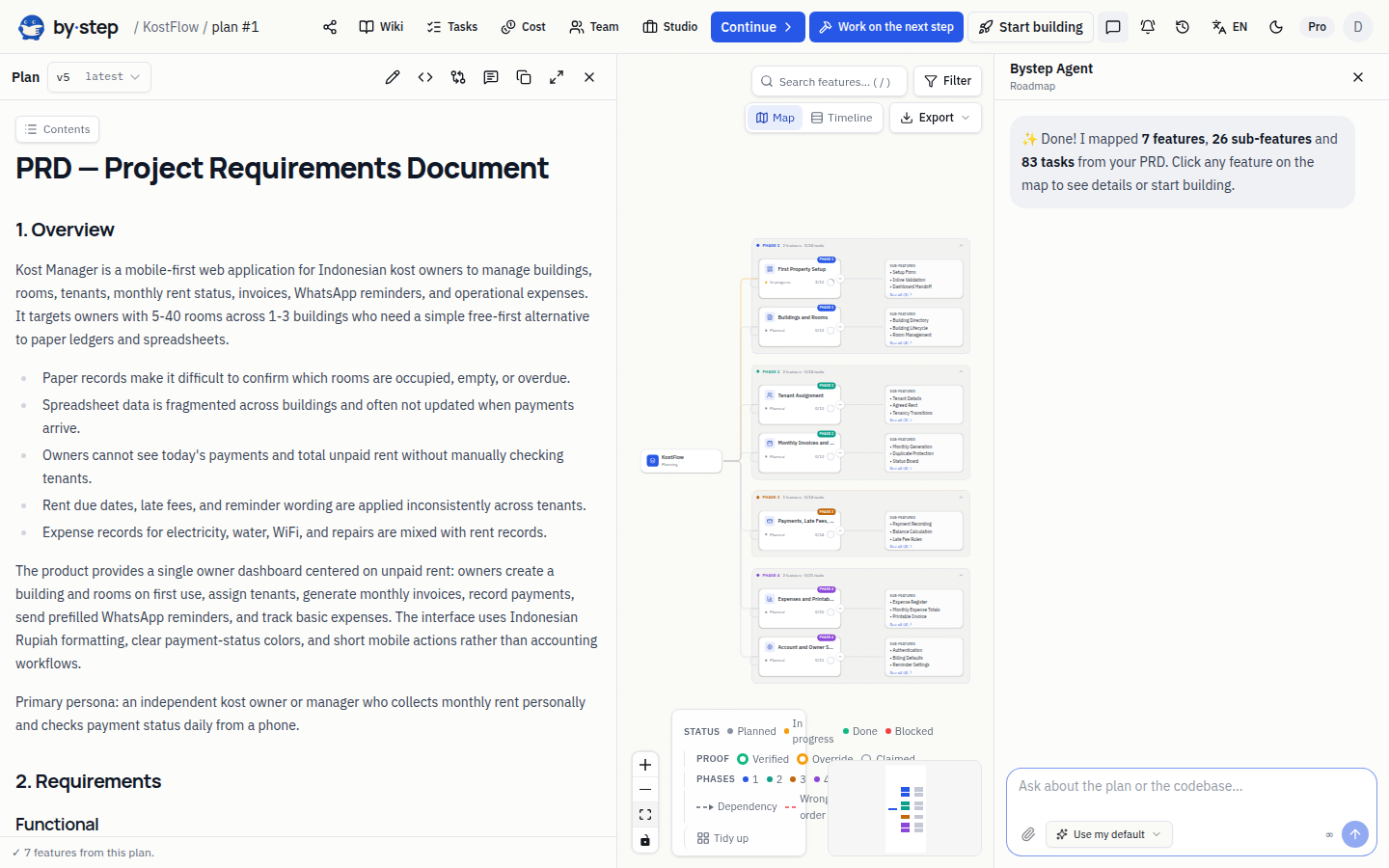Open the share icon in top bar
The width and height of the screenshot is (1389, 868).
coord(330,27)
